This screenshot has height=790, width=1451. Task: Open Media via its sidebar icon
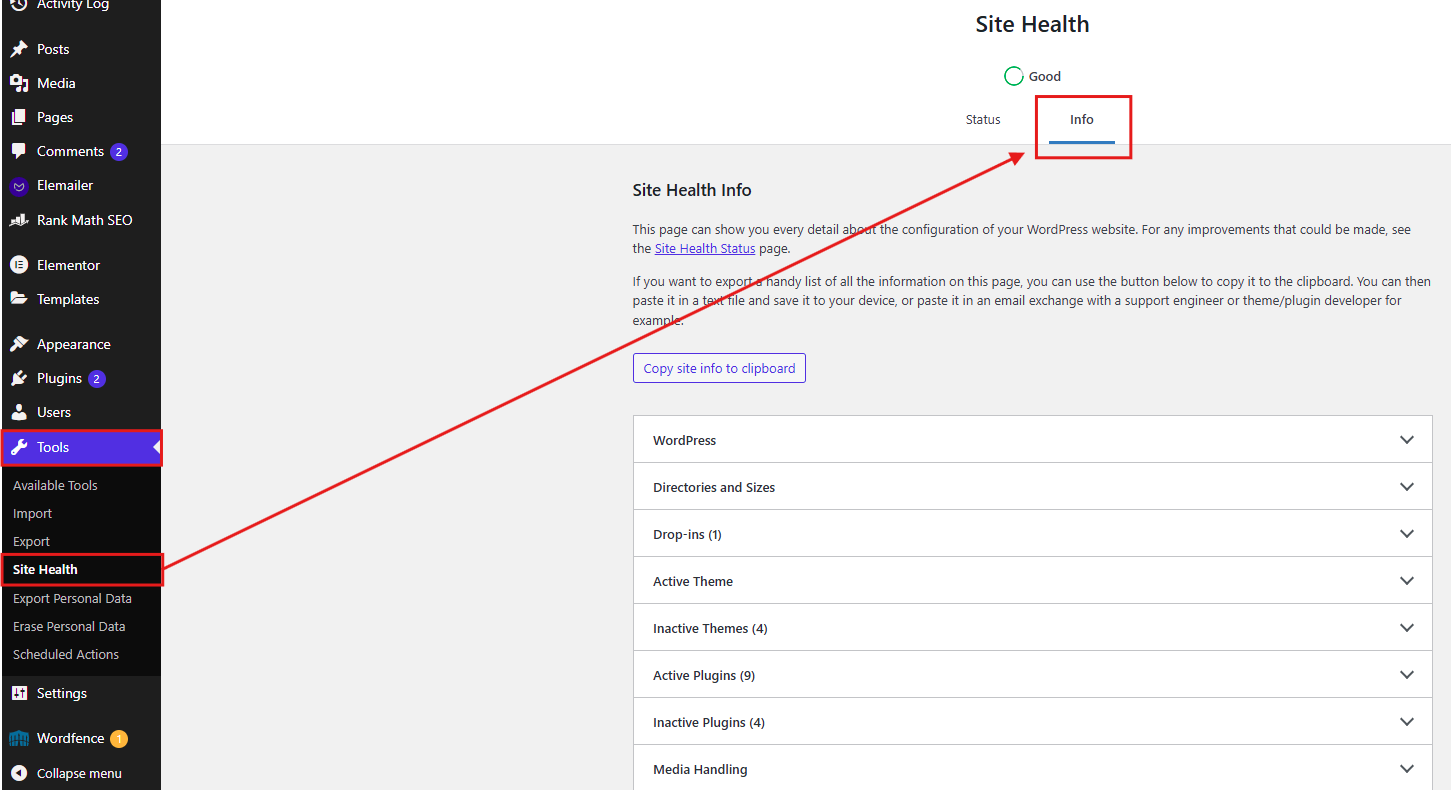tap(18, 83)
